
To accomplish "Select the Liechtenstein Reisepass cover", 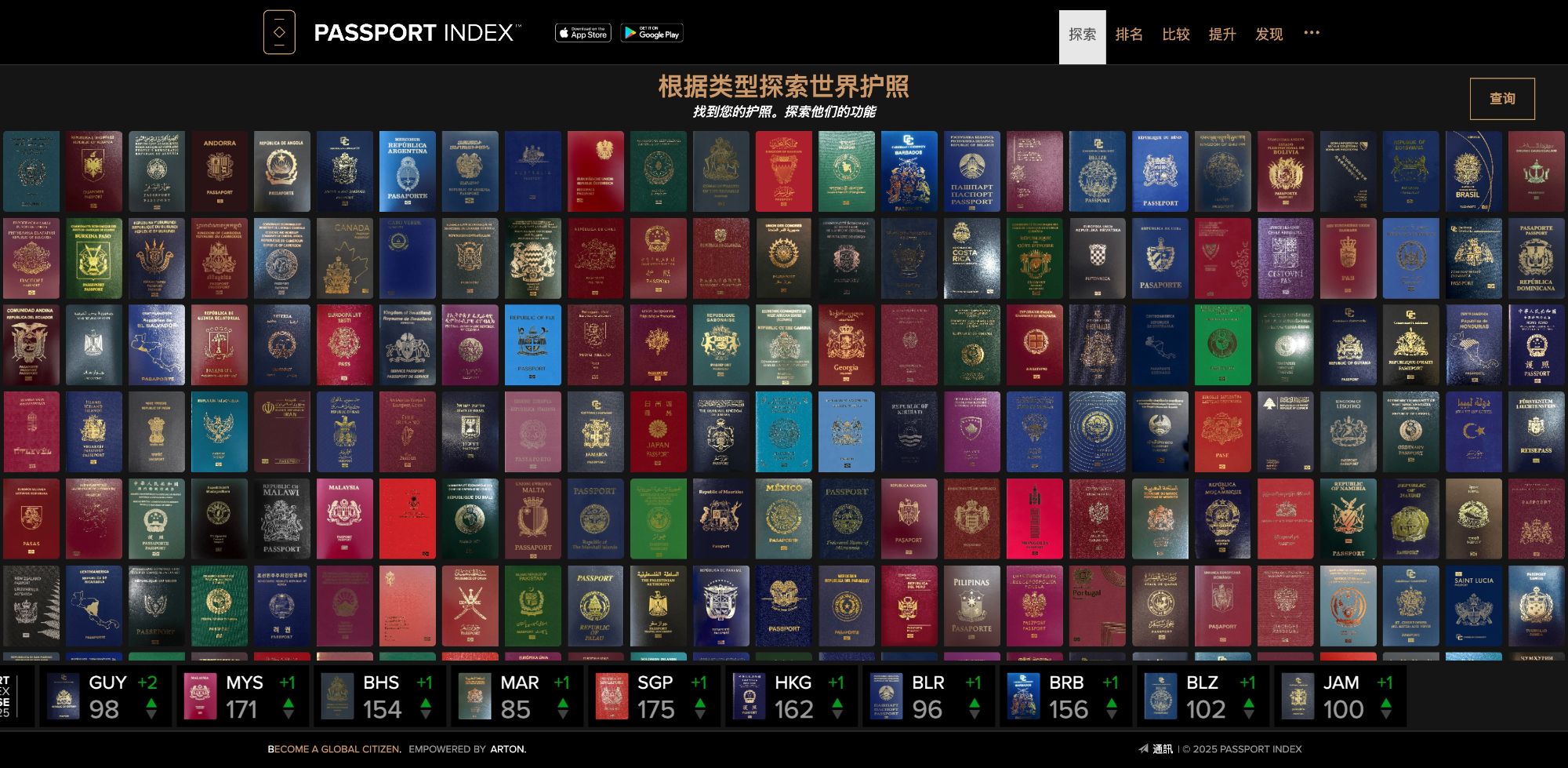I will [x=1537, y=433].
